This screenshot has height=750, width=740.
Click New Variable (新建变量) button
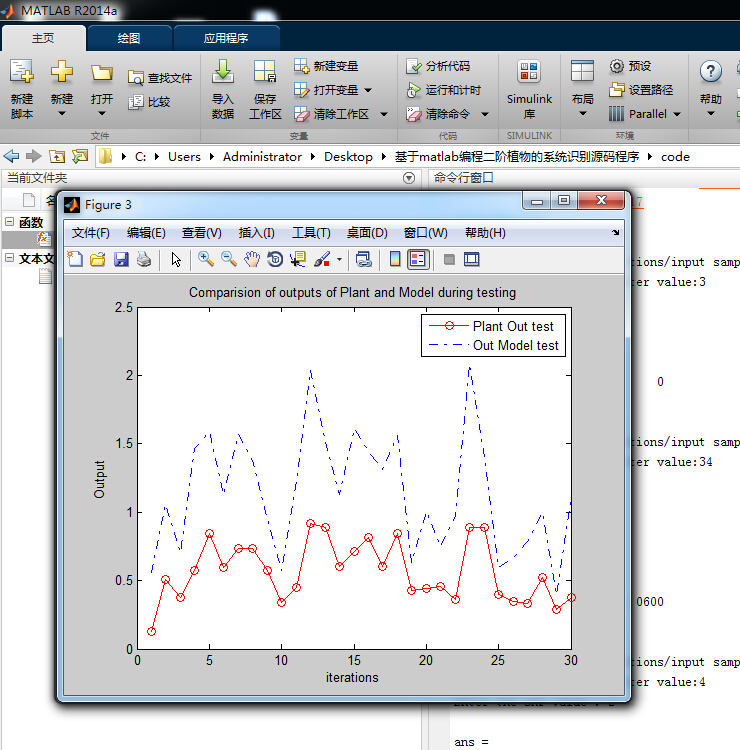[326, 66]
